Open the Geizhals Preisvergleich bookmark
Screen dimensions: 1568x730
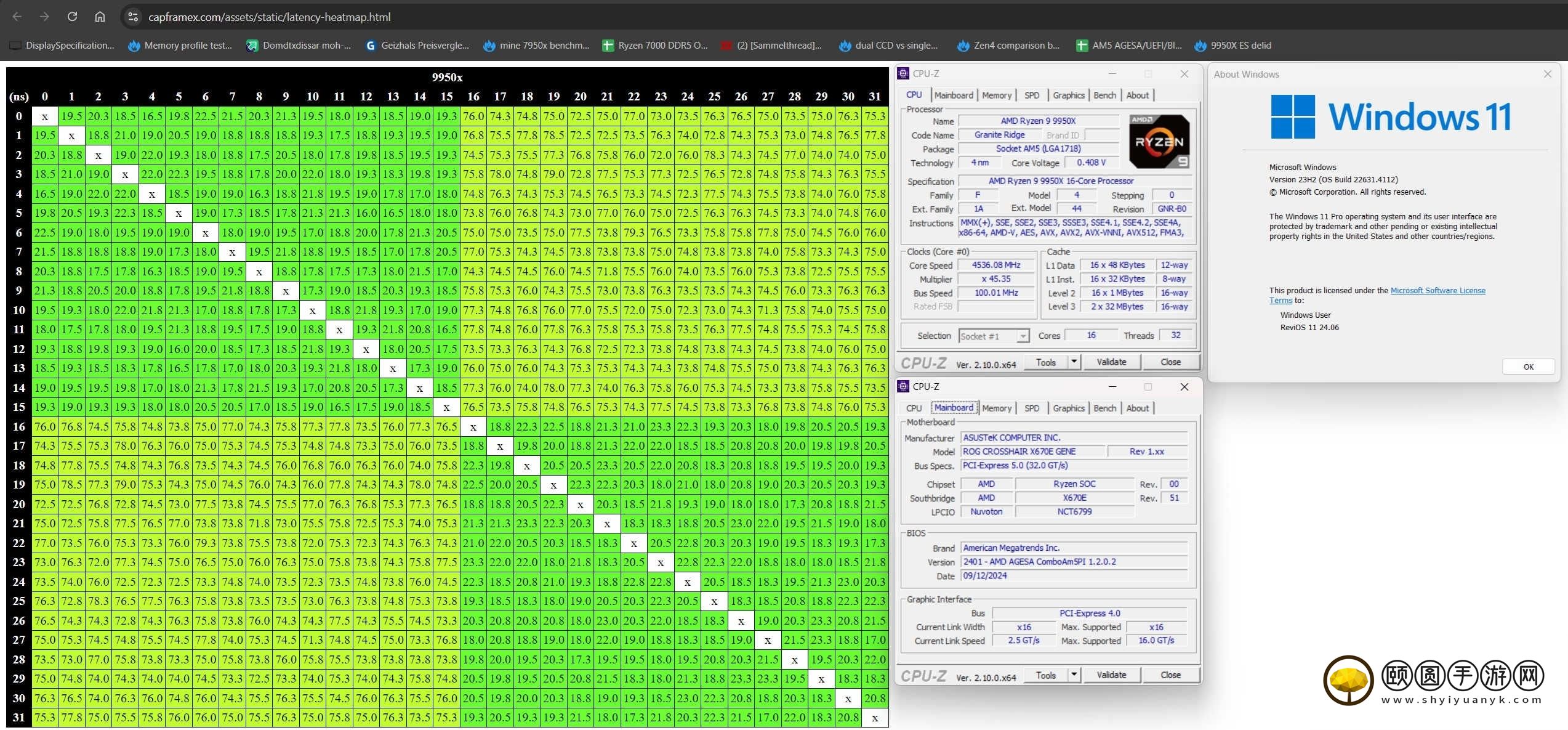417,45
